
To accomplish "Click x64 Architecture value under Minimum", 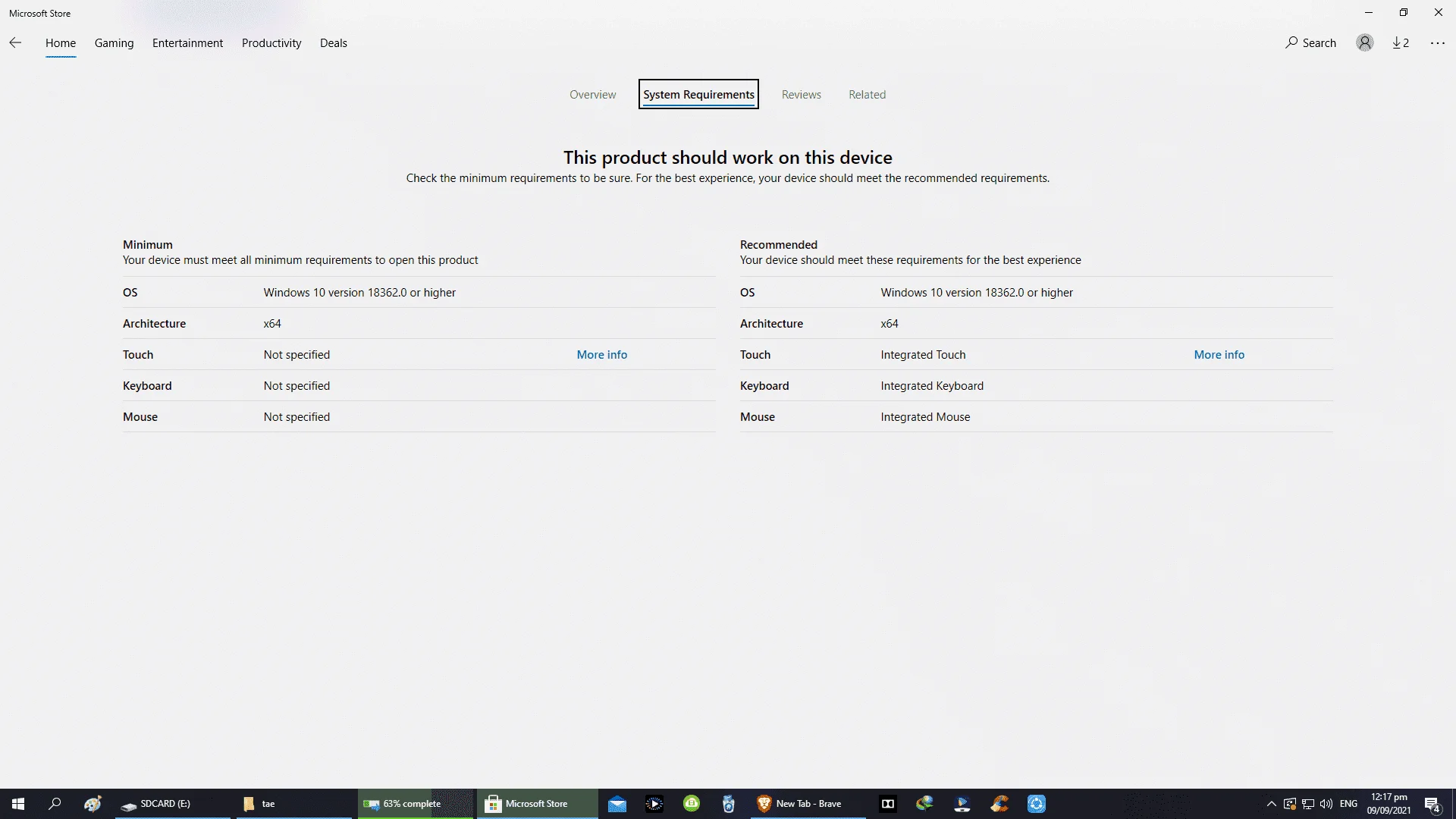I will 272,324.
